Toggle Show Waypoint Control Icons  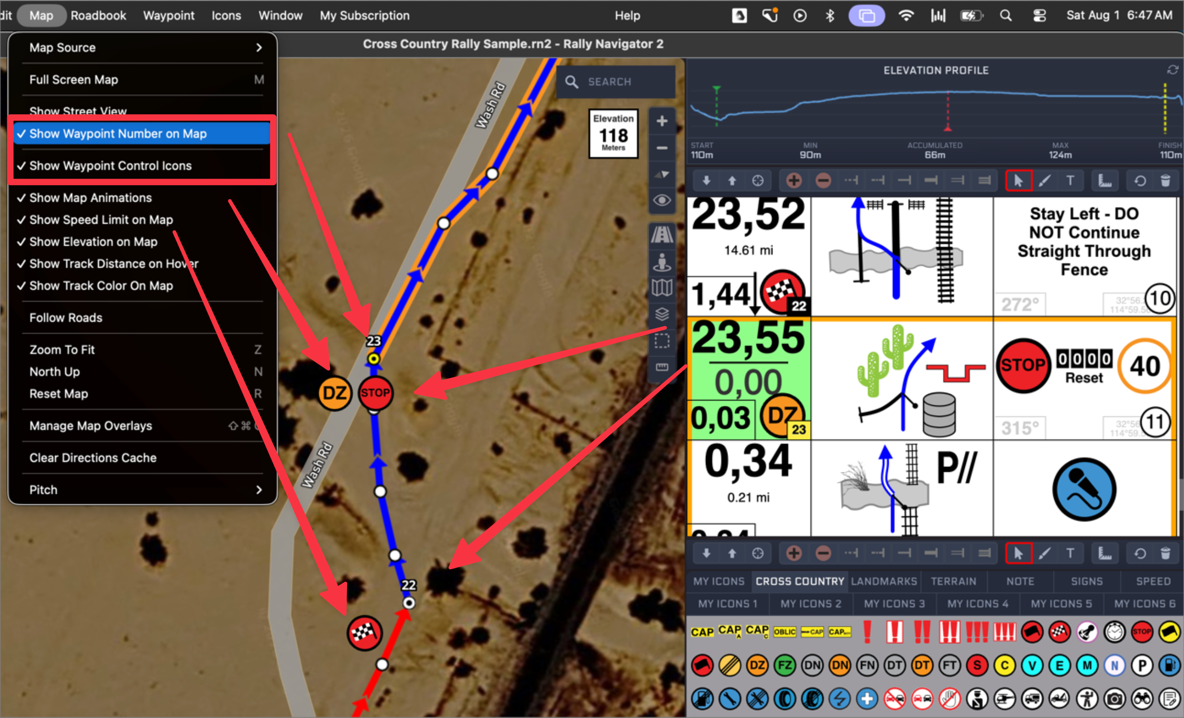pyautogui.click(x=142, y=165)
